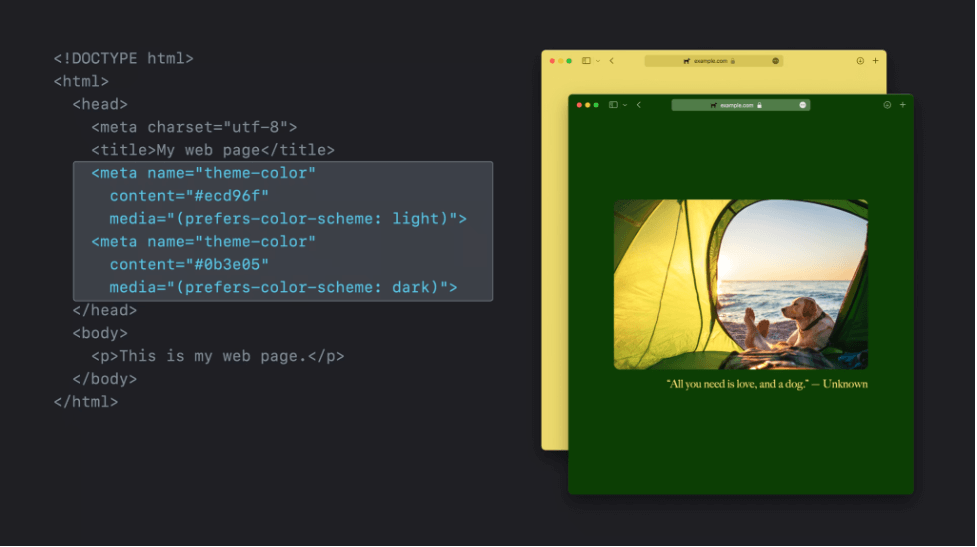Click the example.com address field in yellow window
This screenshot has width=977, height=547.
[710, 61]
